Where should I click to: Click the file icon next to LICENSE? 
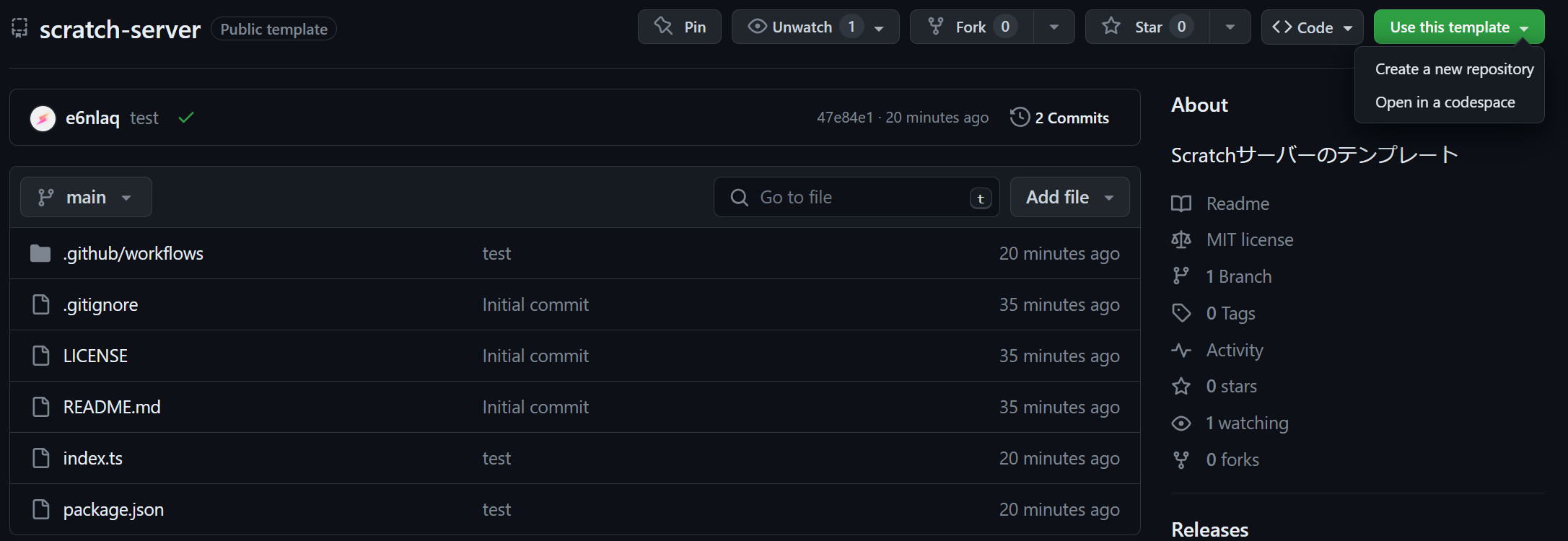pyautogui.click(x=41, y=356)
